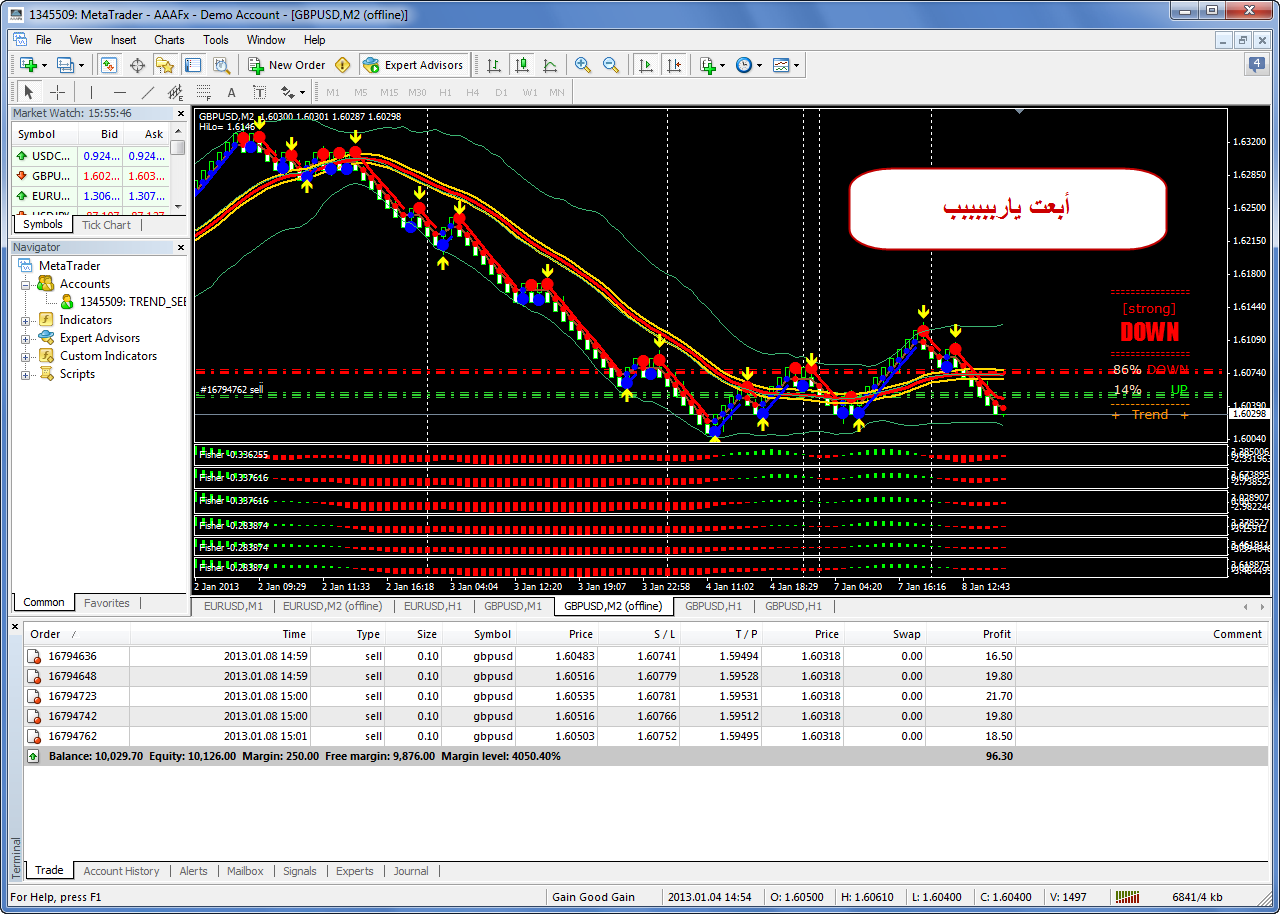
Task: Click the Market Watch scrollbar down arrow
Action: [178, 206]
